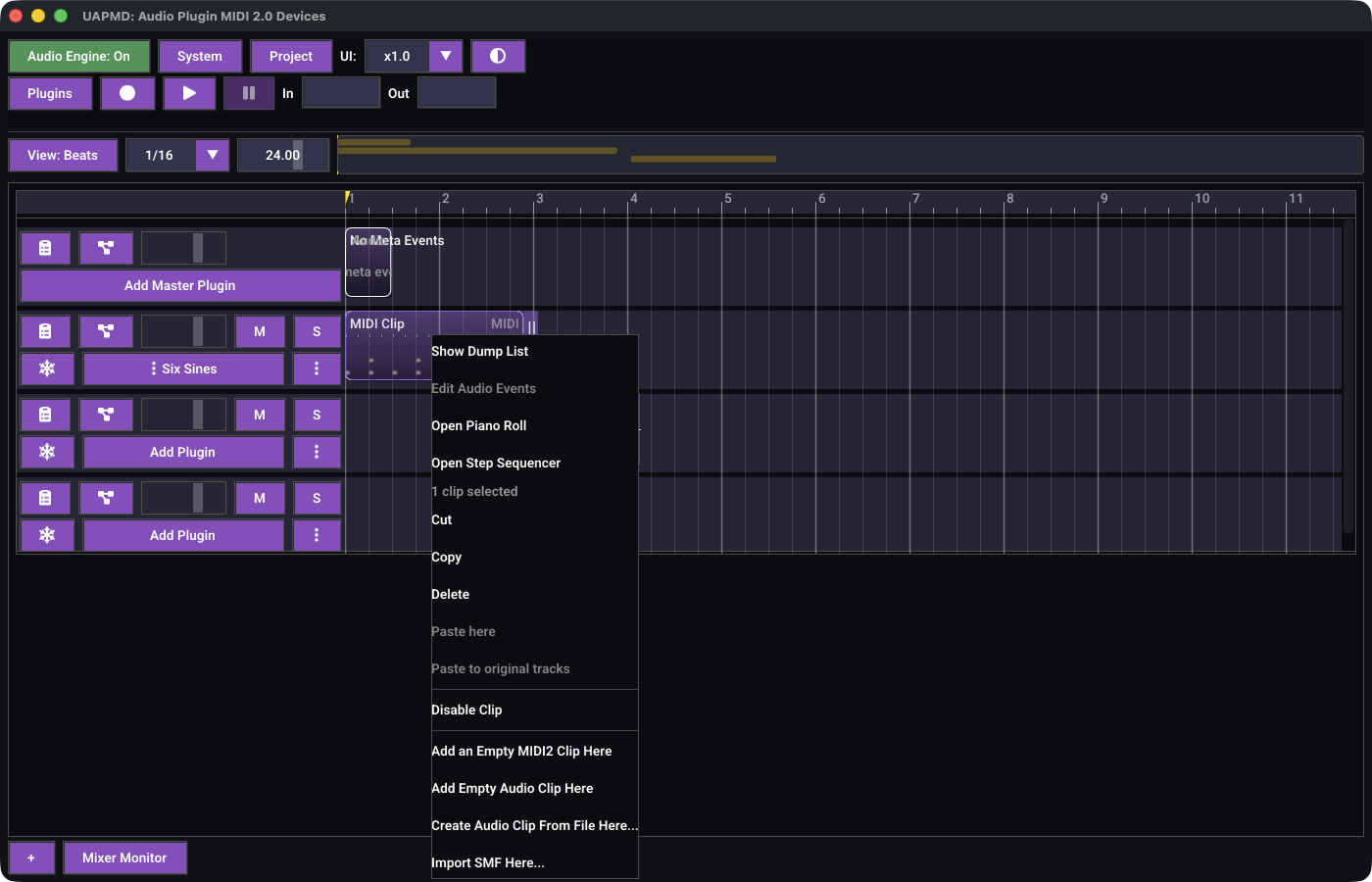Mute the Six Sines track
This screenshot has width=1372, height=882.
coord(260,331)
